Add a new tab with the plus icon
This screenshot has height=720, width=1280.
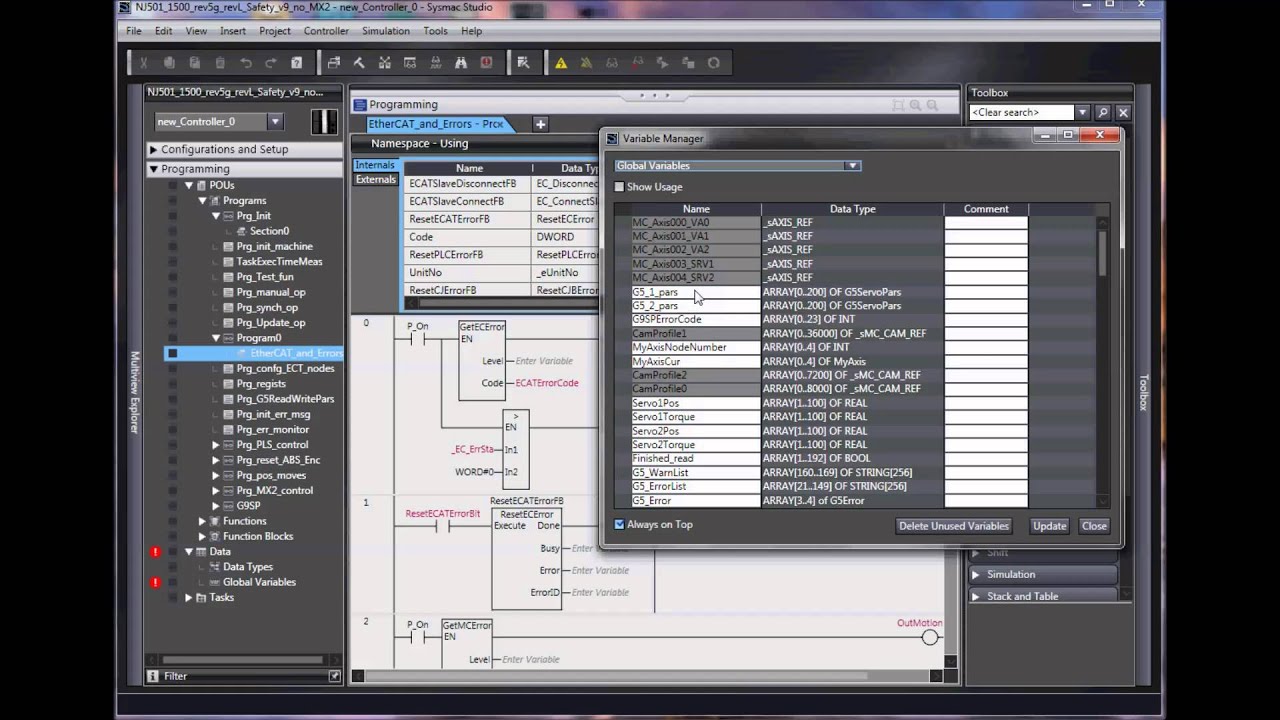[540, 124]
